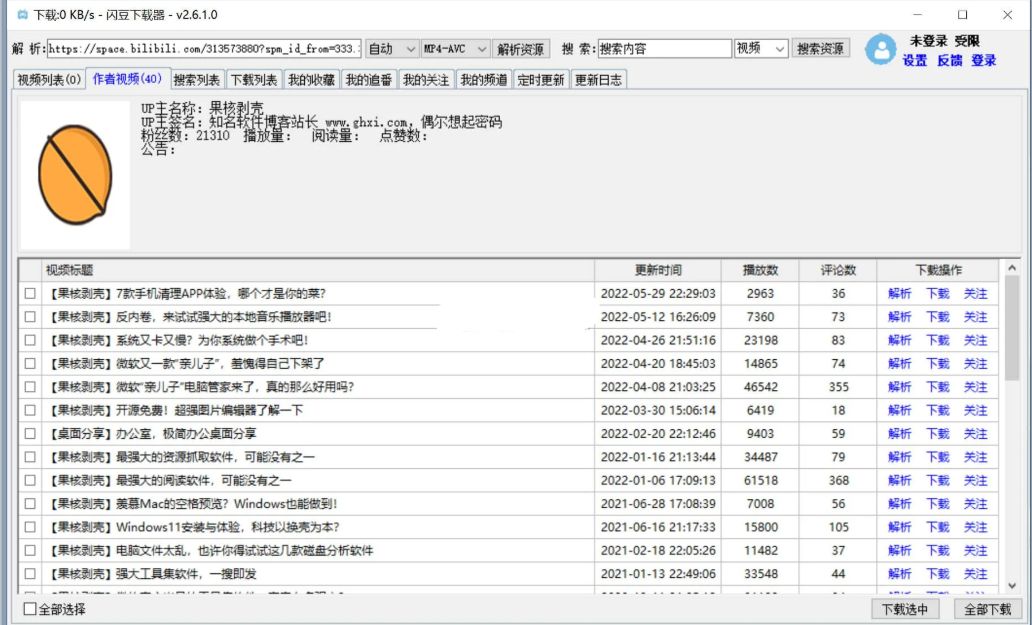Image resolution: width=1032 pixels, height=625 pixels.
Task: Click the 下载选中 button
Action: pyautogui.click(x=904, y=607)
